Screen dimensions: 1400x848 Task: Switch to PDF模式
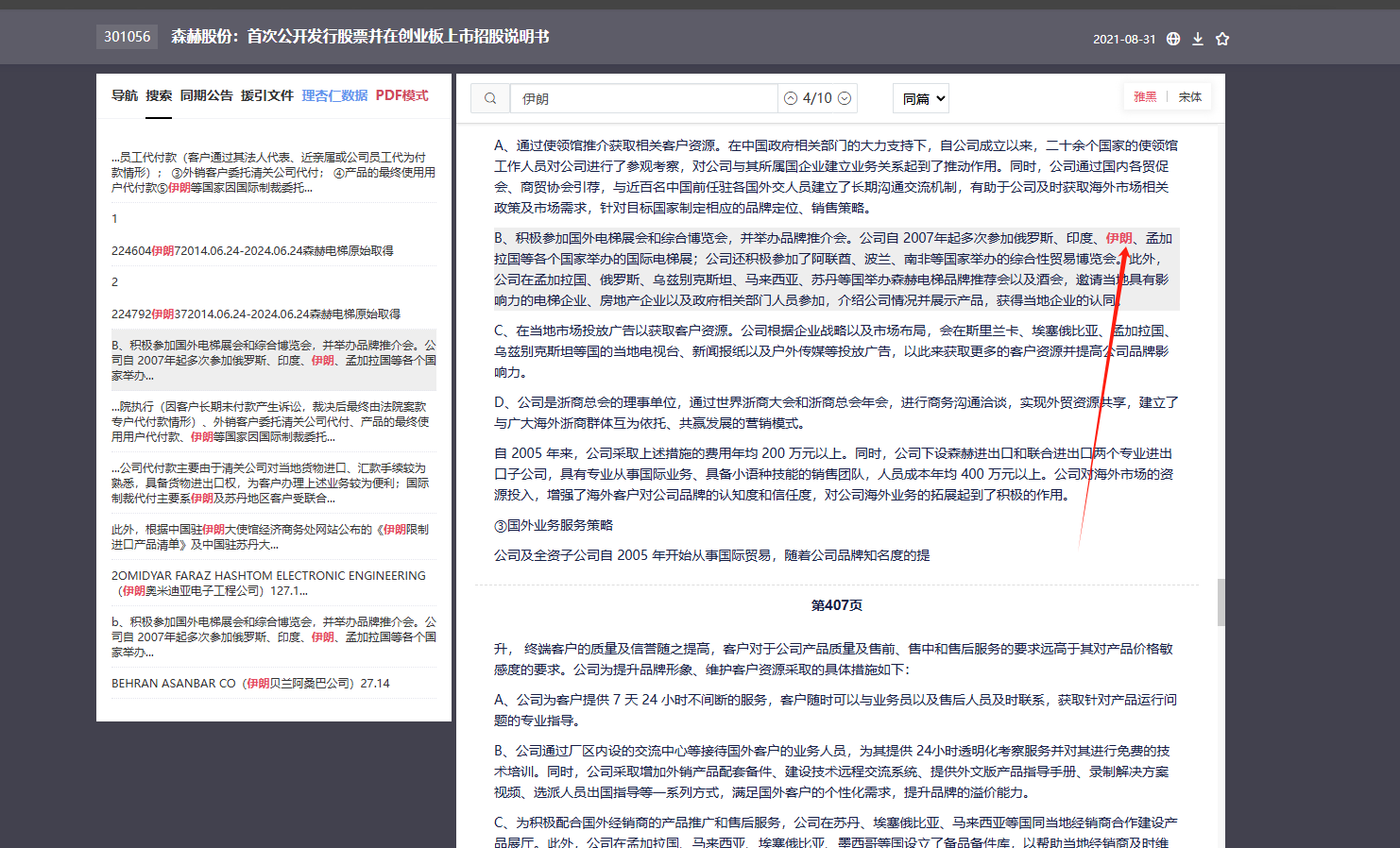(402, 95)
